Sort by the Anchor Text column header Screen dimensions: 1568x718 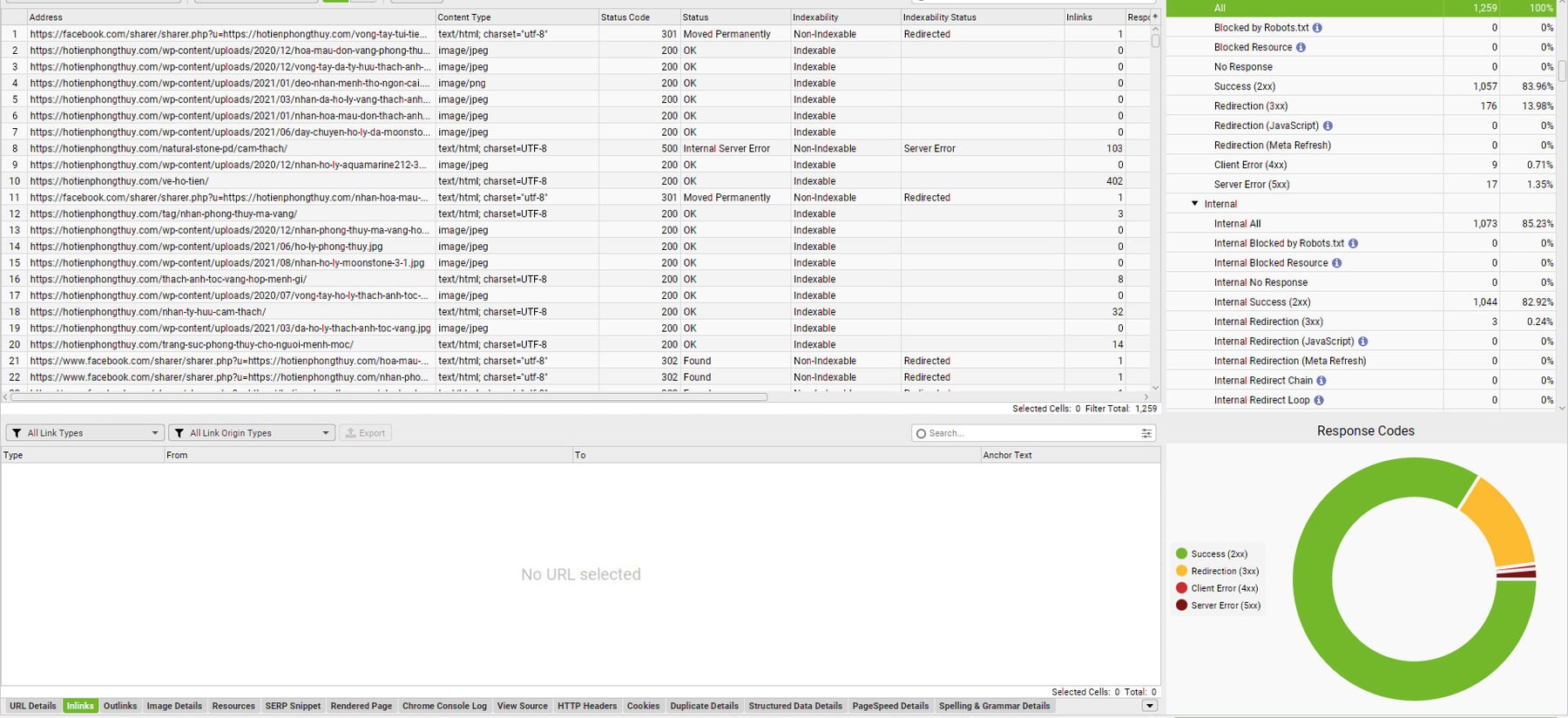(1070, 455)
